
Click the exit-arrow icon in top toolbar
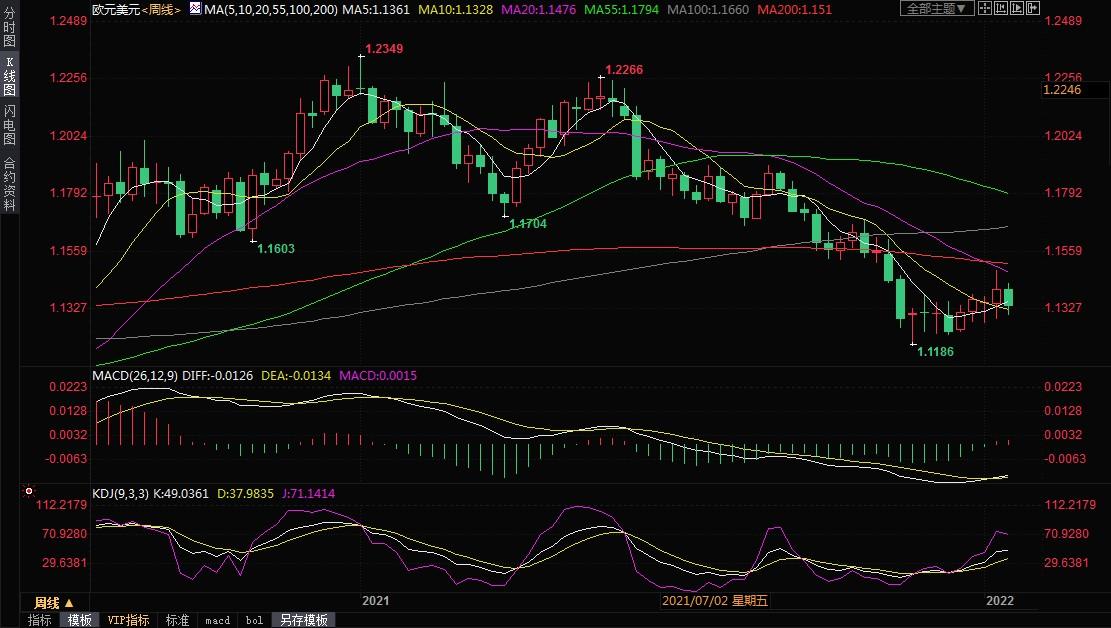[1033, 8]
